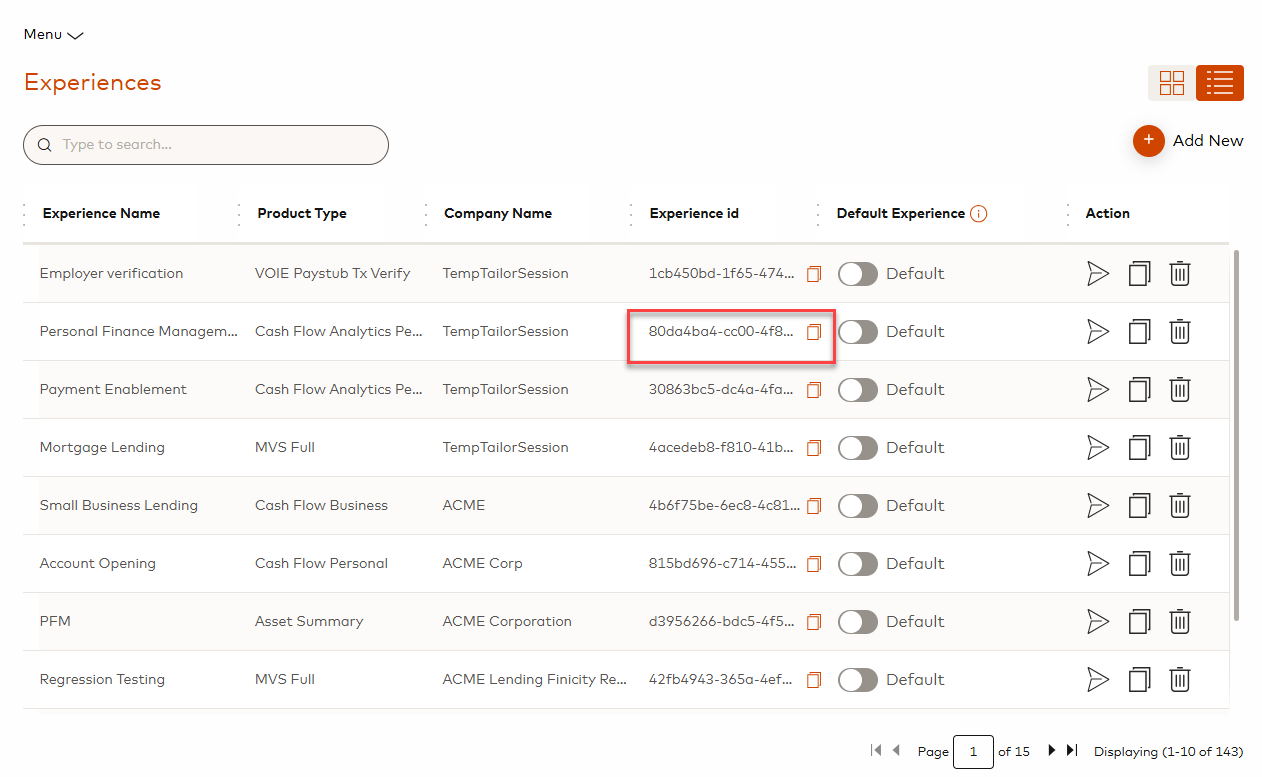Sort by Experience Name column header
1262x777 pixels.
[x=101, y=213]
